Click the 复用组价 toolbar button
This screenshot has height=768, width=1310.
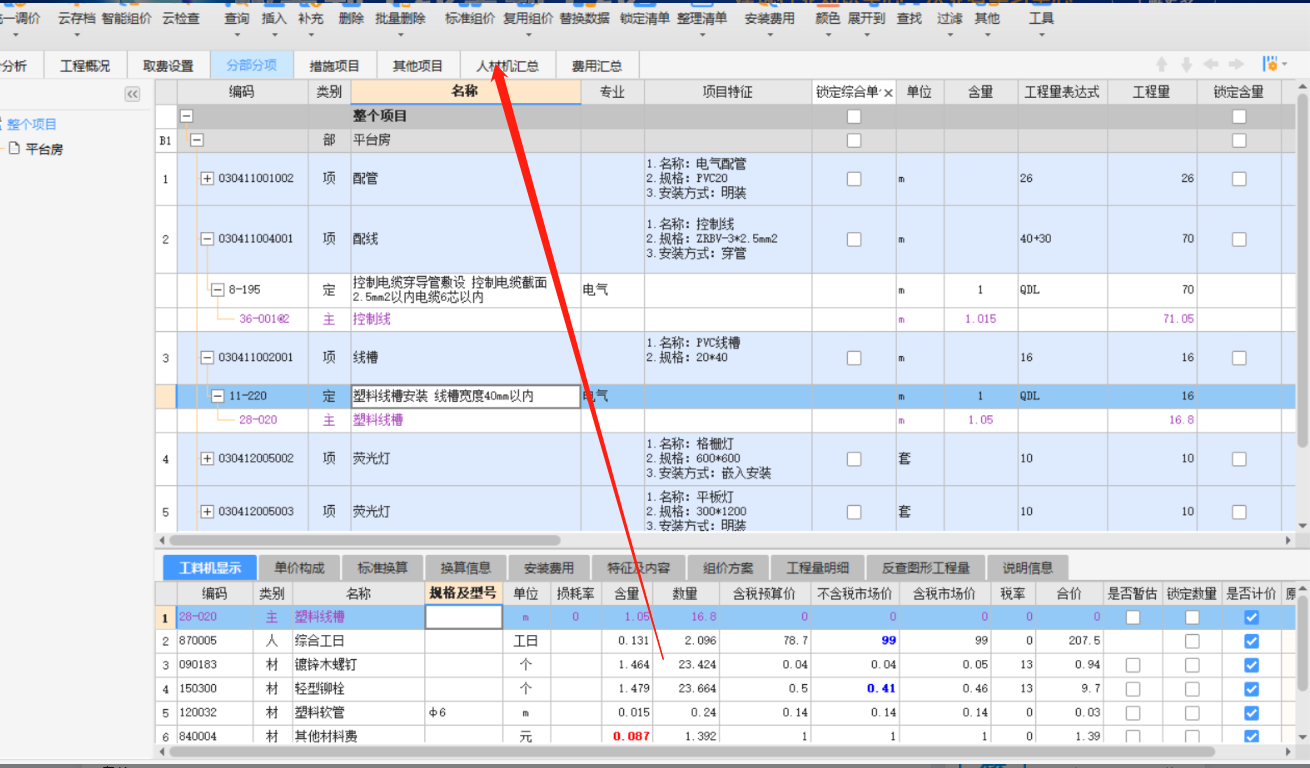pyautogui.click(x=528, y=18)
